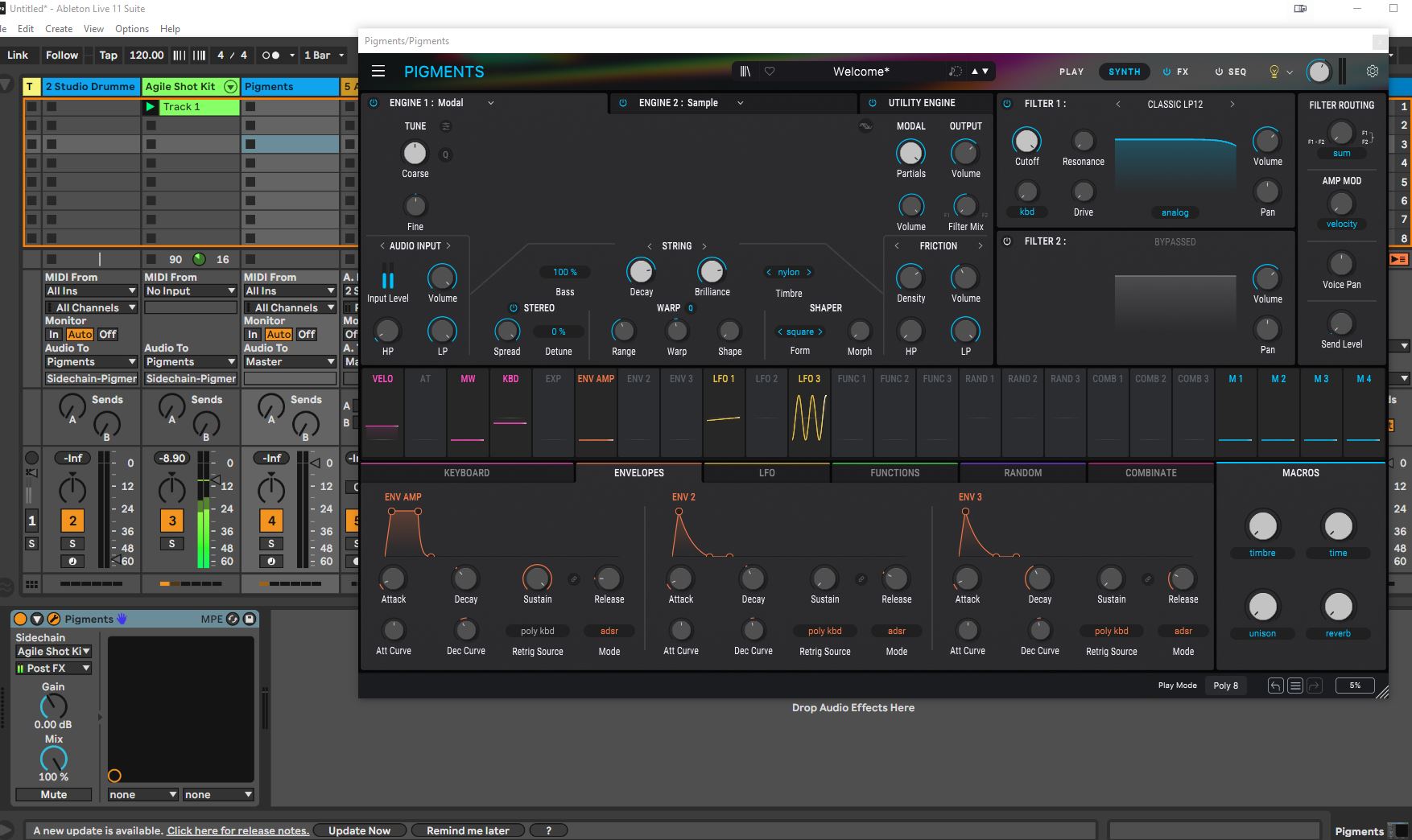Open the Pigments hamburger menu
Screen dimensions: 1412x840
[x=378, y=71]
